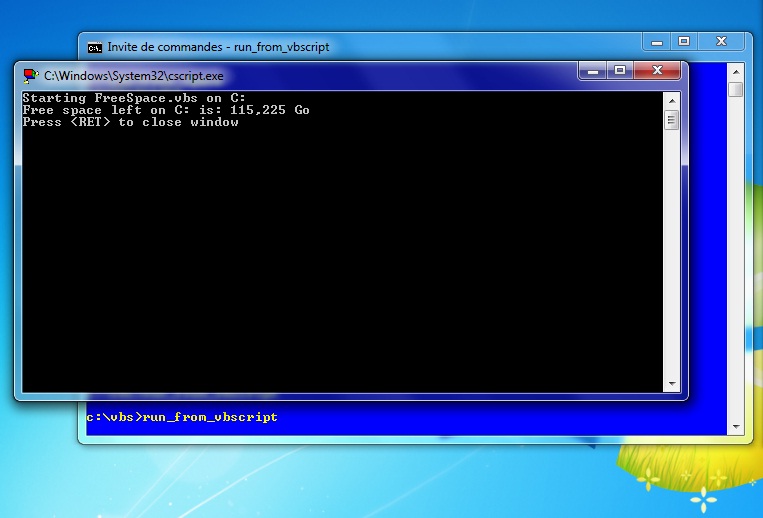Click the cscript.exe title bar text
The image size is (763, 518).
(134, 75)
